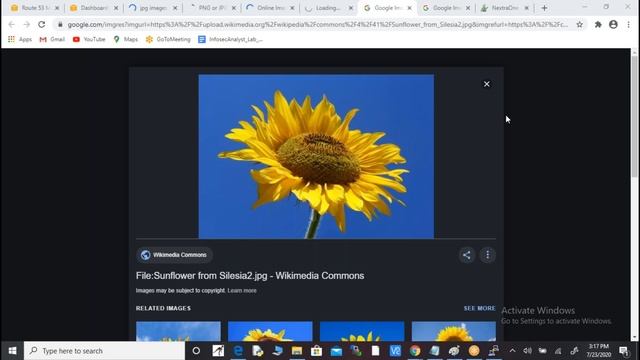Open the large sunflower image
This screenshot has height=360, width=640.
[316, 156]
